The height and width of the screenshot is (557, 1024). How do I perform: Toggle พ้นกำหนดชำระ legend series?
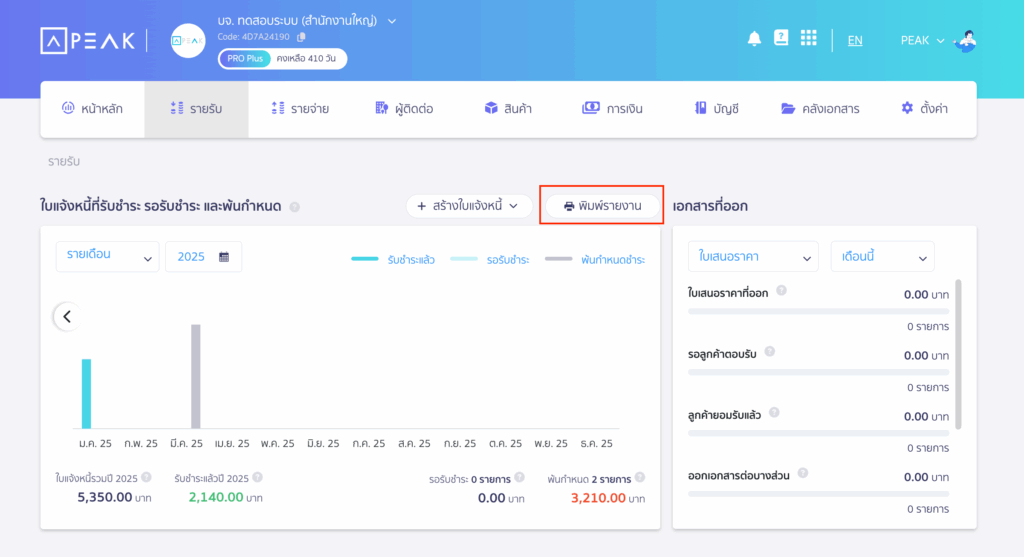595,260
